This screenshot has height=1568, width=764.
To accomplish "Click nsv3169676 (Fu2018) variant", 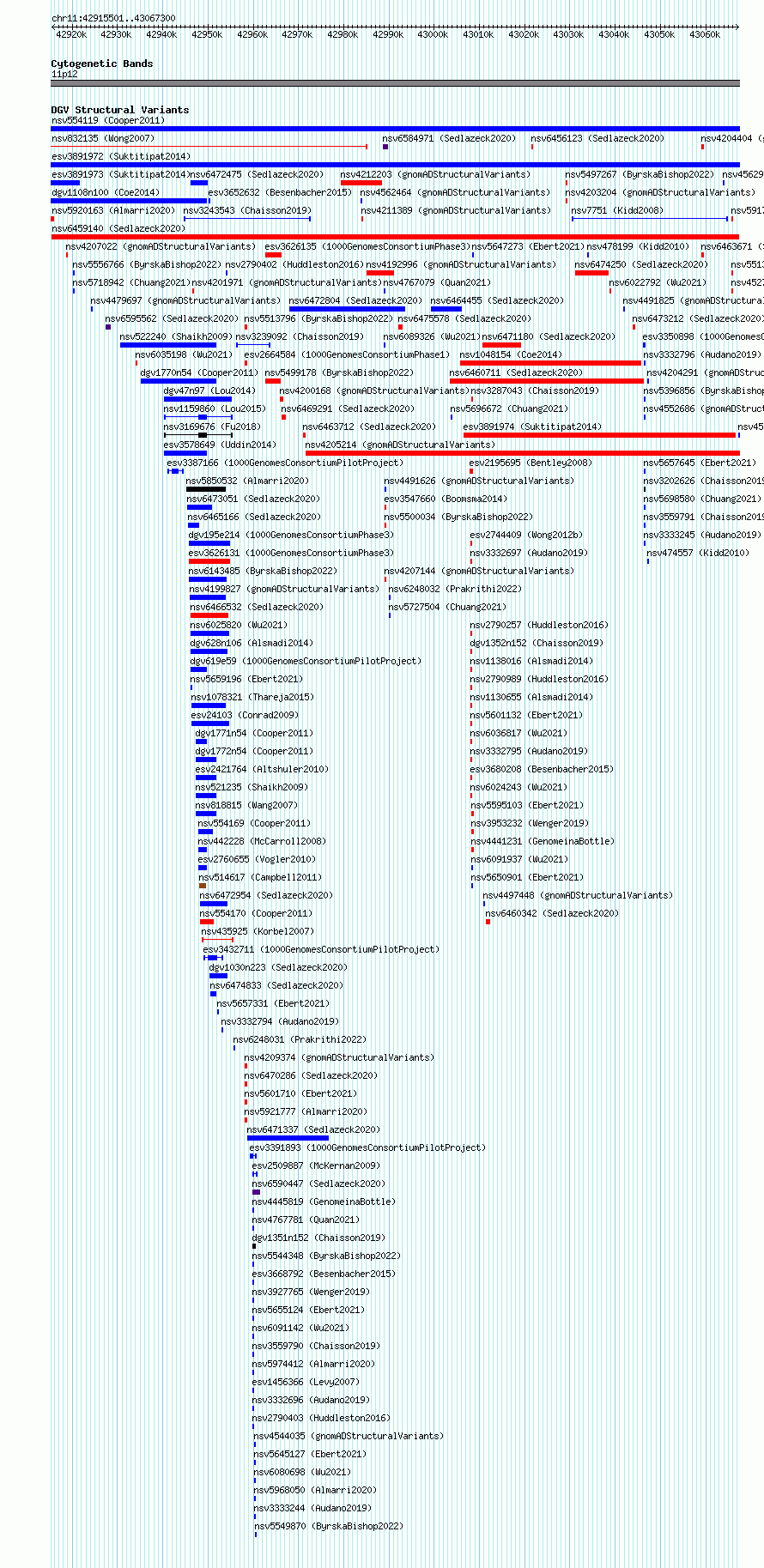I will click(x=212, y=427).
